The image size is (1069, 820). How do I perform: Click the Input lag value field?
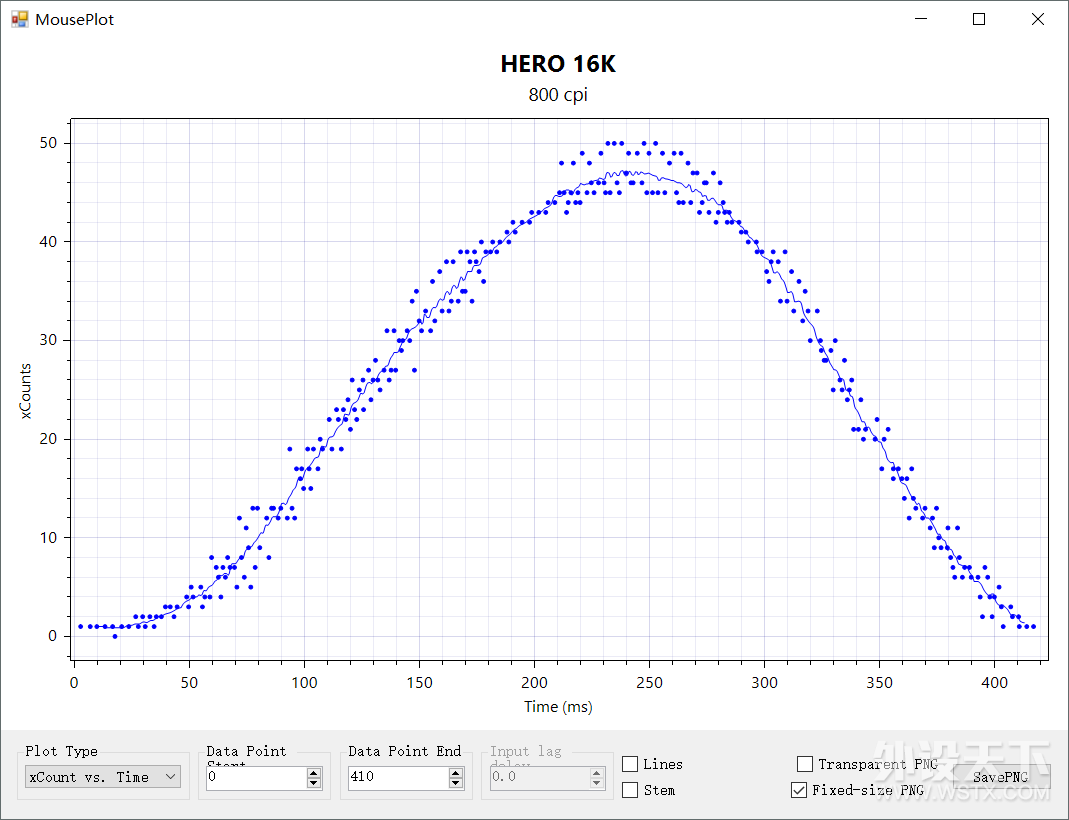(x=539, y=778)
